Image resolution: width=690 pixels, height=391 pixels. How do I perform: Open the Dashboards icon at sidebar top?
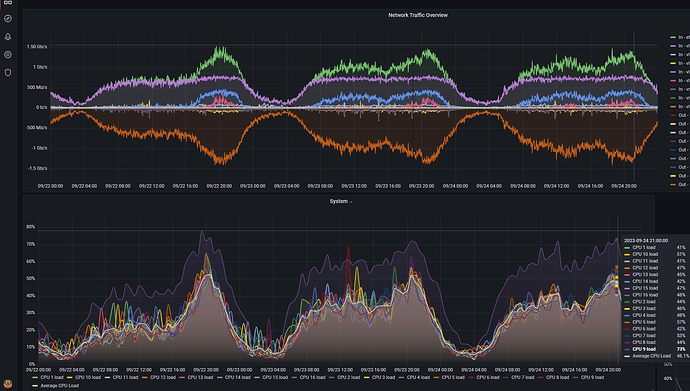[8, 2]
